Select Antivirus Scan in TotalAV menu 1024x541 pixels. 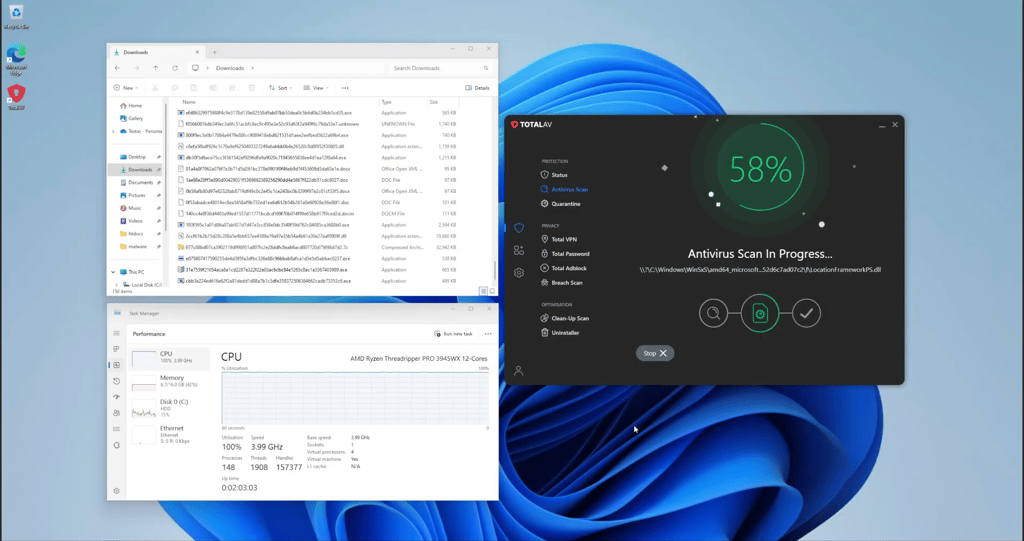coord(564,189)
